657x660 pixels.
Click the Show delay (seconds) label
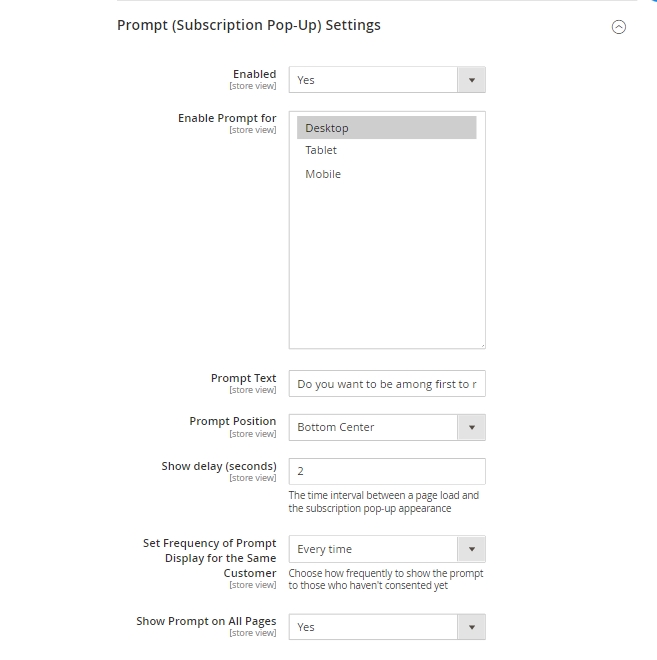(219, 466)
